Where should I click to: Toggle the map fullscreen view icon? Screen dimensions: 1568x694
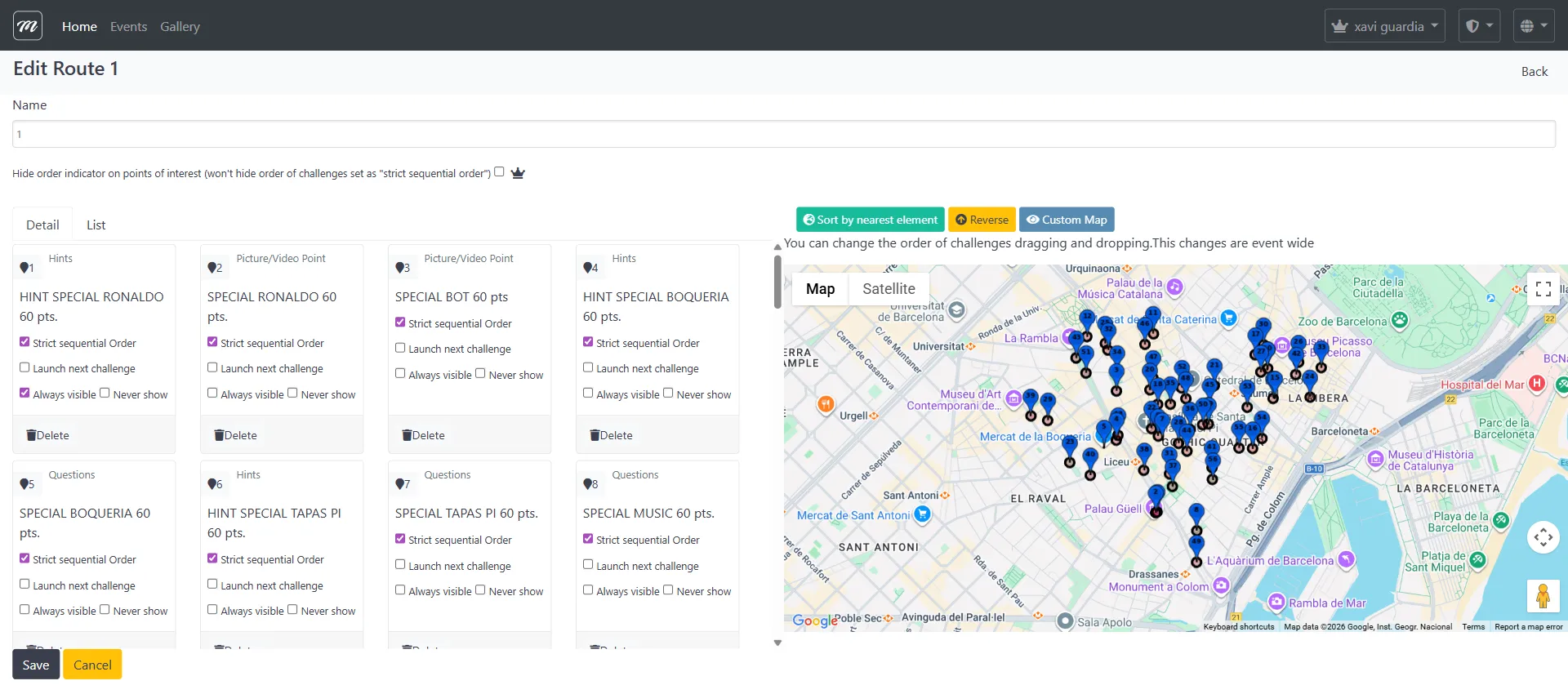[x=1543, y=288]
